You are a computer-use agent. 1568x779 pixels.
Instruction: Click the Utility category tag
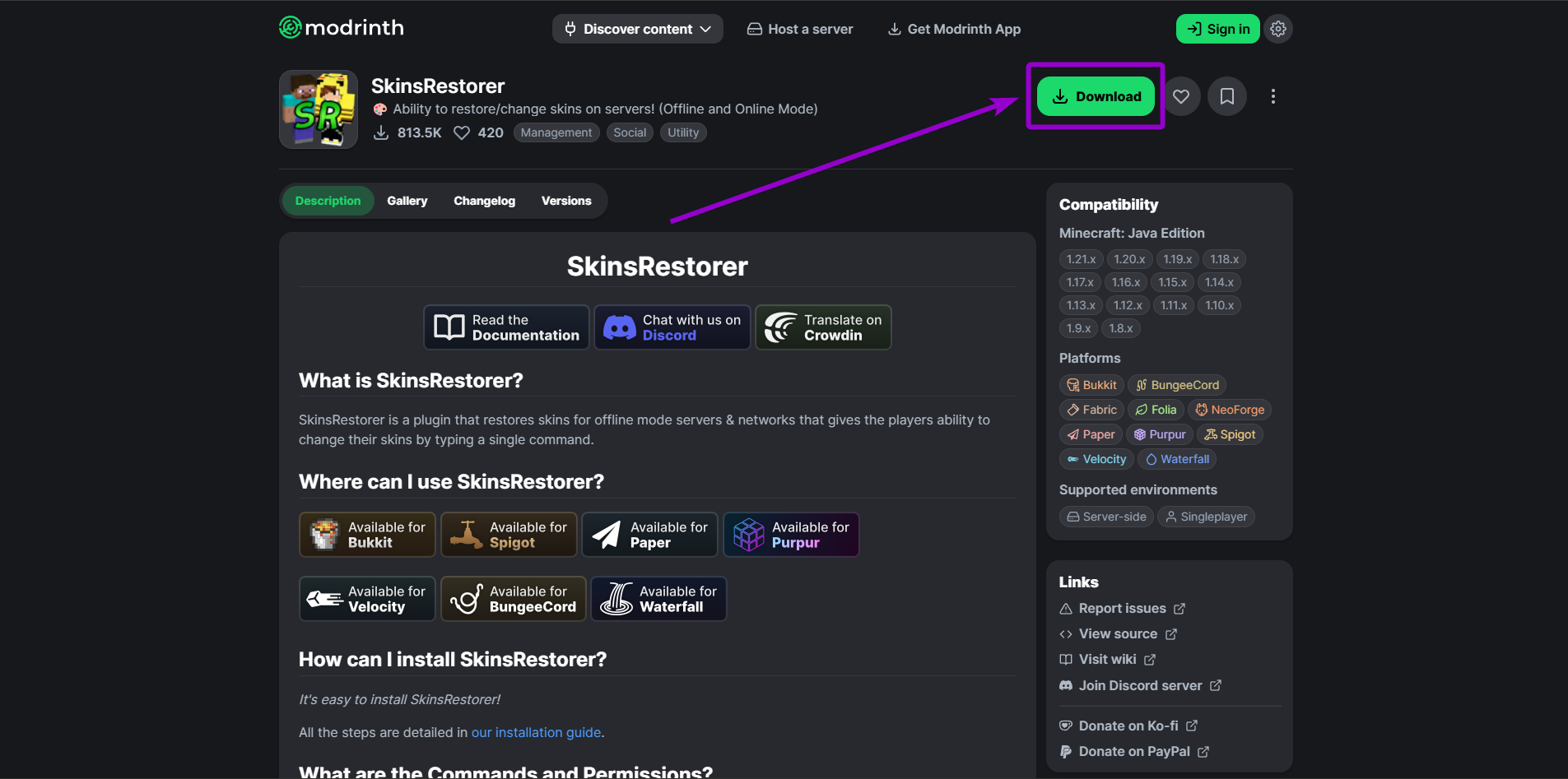[x=683, y=132]
